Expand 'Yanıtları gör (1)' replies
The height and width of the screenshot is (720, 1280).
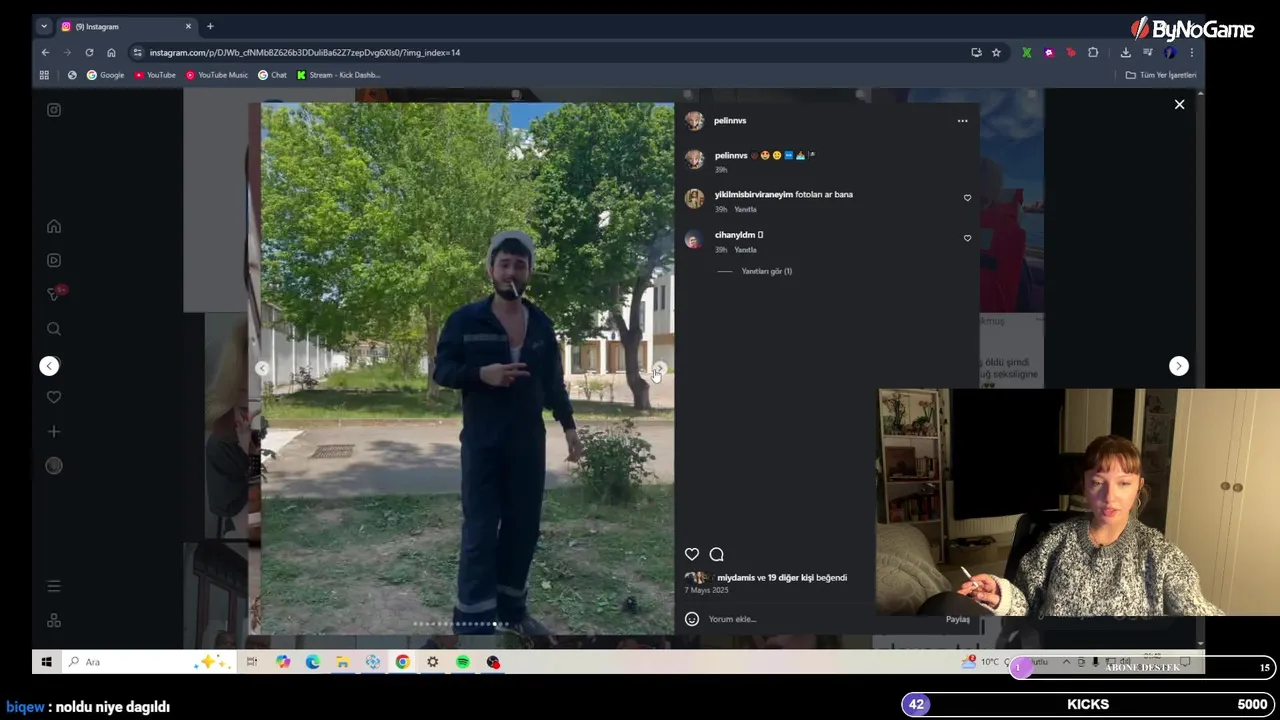(x=766, y=271)
